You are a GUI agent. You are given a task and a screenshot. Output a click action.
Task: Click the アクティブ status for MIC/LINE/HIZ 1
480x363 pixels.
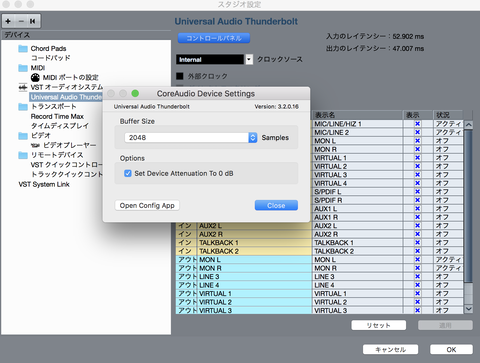pos(448,124)
